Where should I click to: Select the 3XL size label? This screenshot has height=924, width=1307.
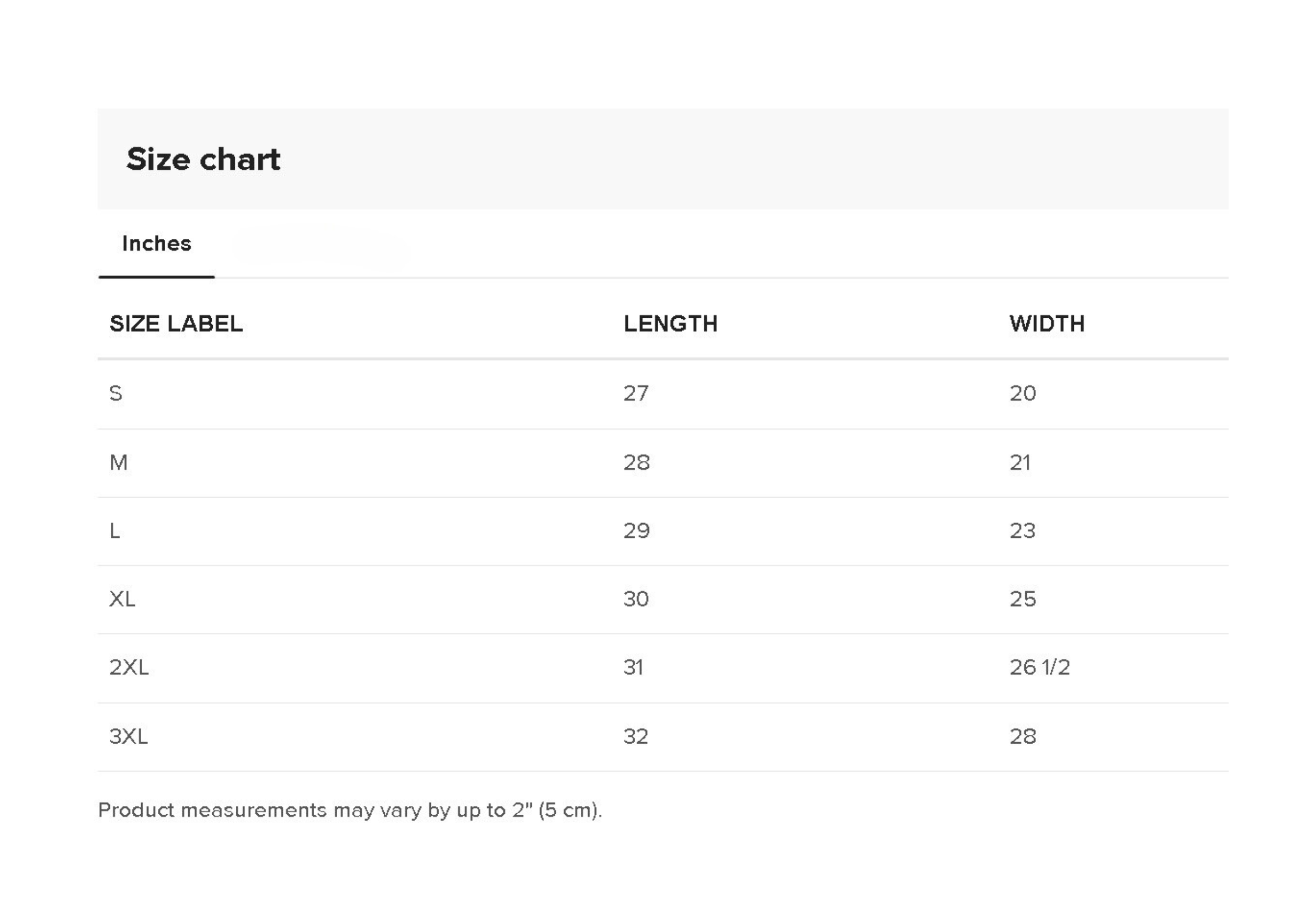tap(129, 737)
